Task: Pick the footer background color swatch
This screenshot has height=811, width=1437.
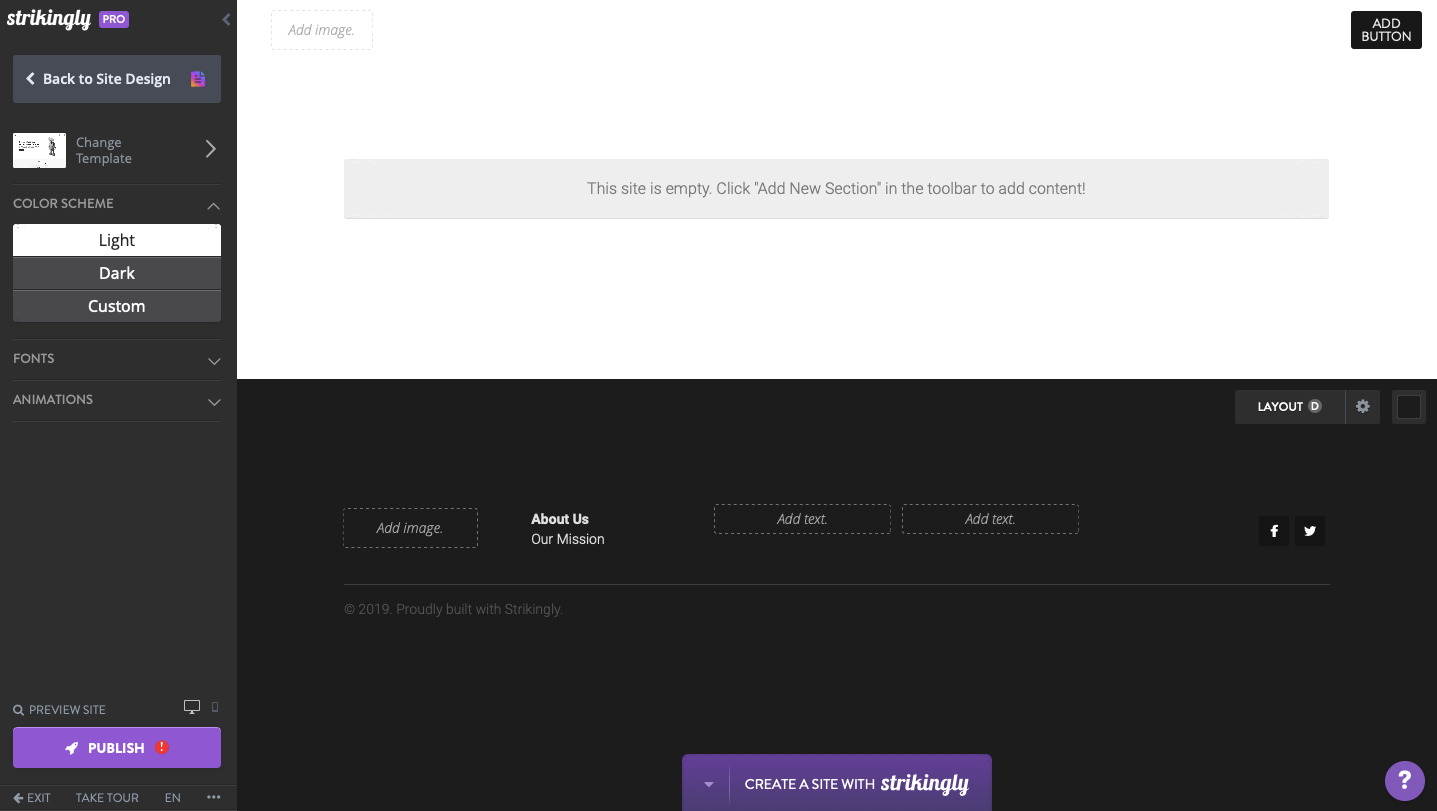Action: pyautogui.click(x=1408, y=406)
